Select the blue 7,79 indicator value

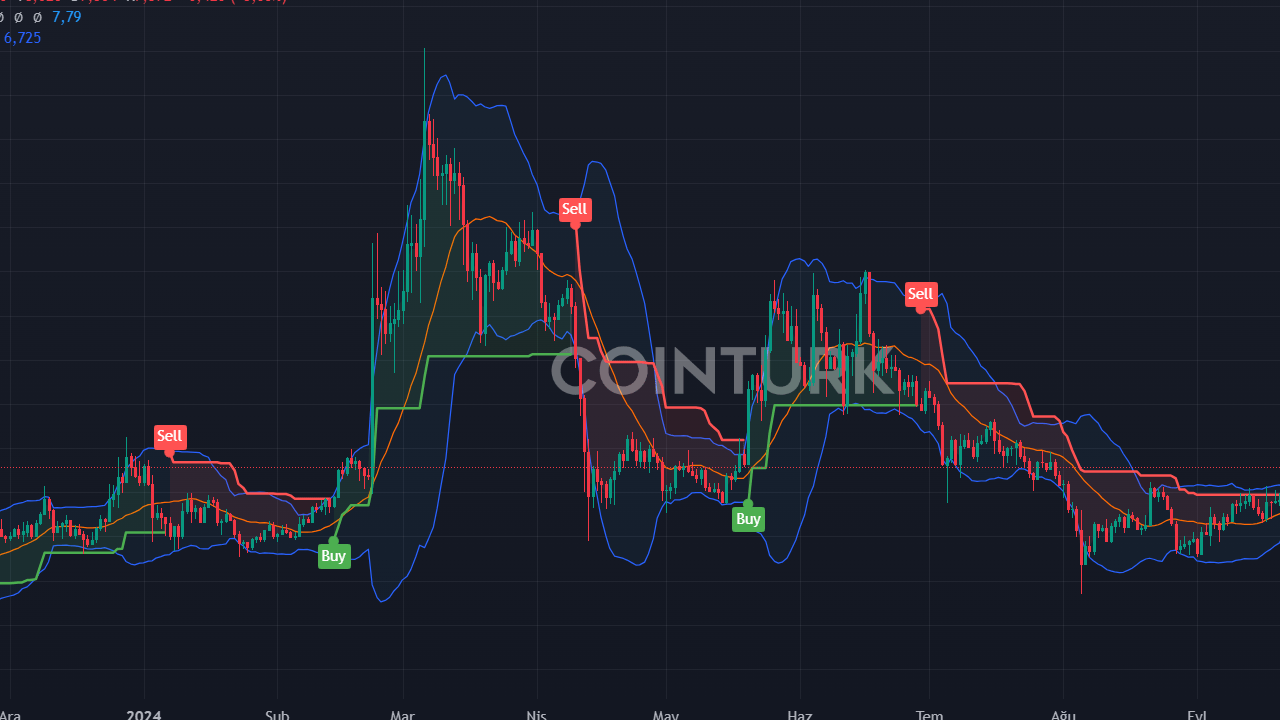coord(66,17)
